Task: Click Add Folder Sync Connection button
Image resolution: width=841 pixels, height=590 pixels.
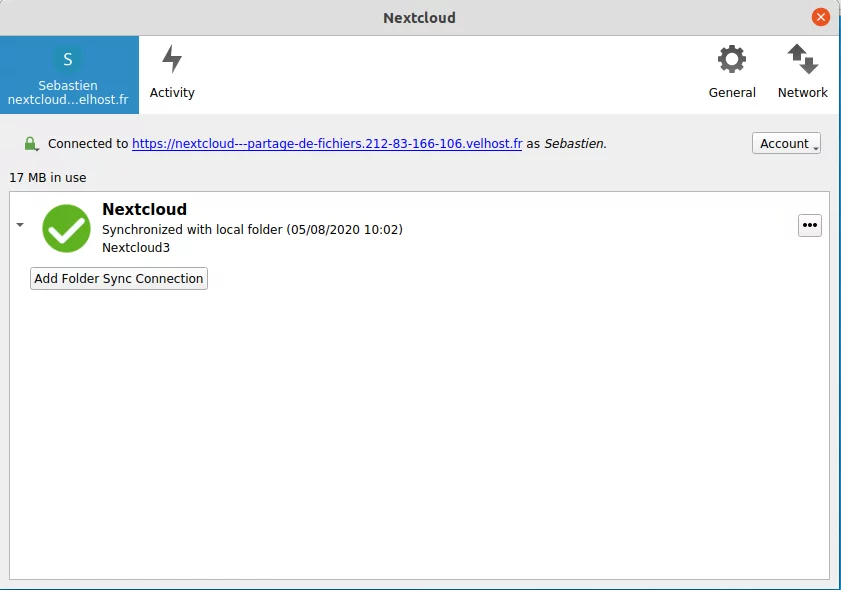Action: click(119, 278)
